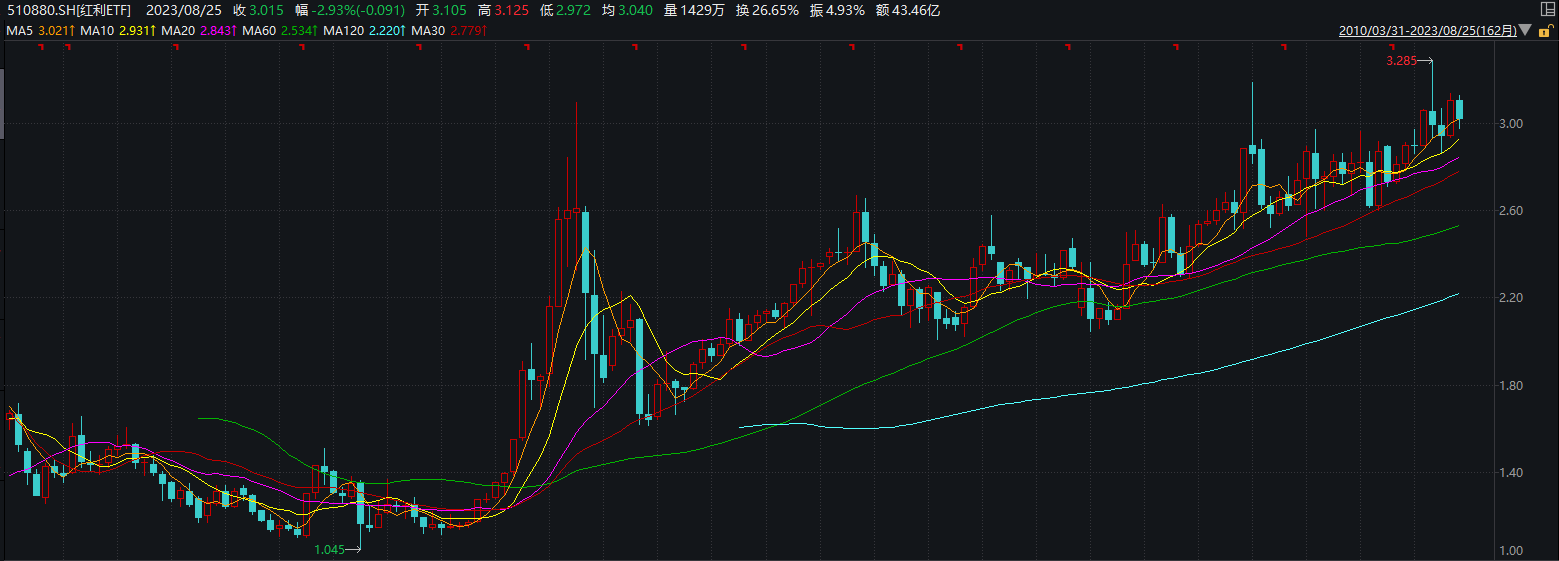Click the closing price 3.015

[265, 11]
